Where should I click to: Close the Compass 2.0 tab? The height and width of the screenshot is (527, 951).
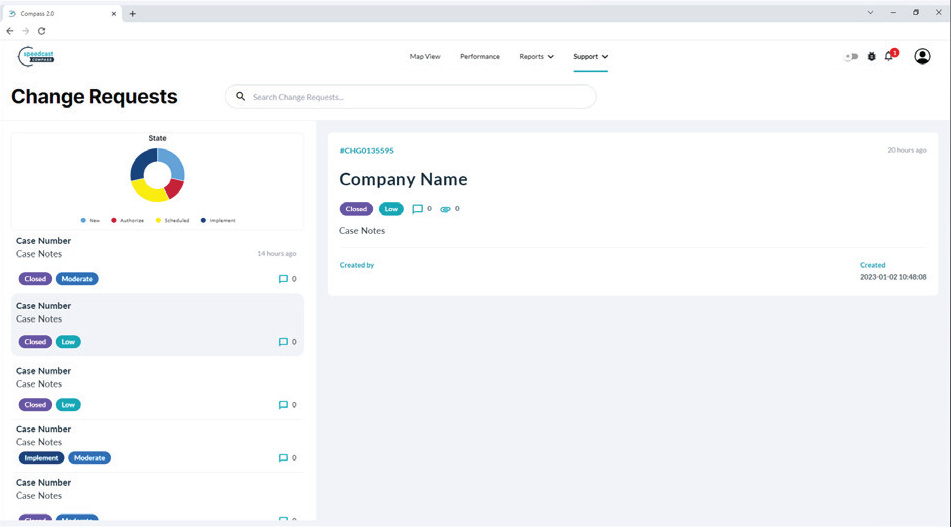click(x=113, y=13)
